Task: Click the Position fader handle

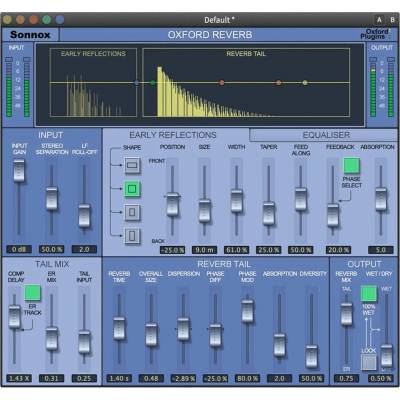Action: click(172, 204)
